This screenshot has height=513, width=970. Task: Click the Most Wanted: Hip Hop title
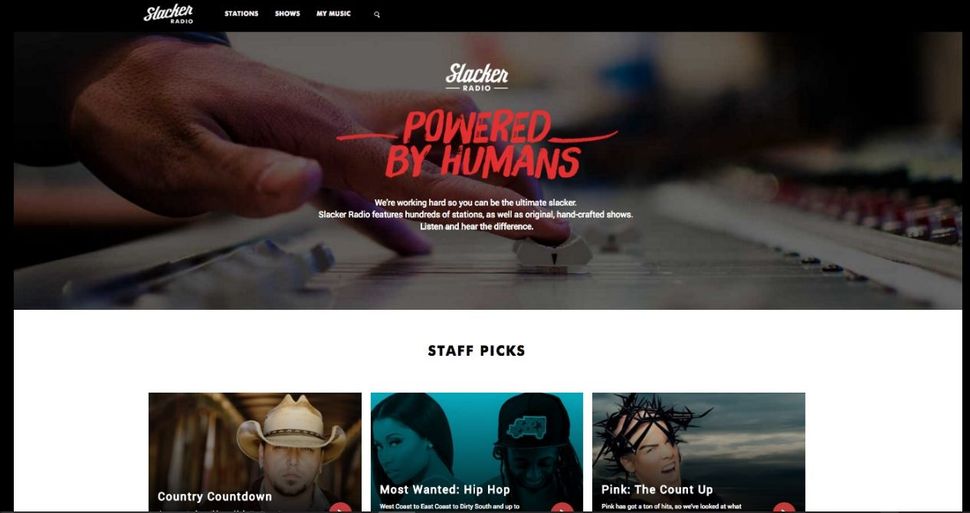[445, 489]
